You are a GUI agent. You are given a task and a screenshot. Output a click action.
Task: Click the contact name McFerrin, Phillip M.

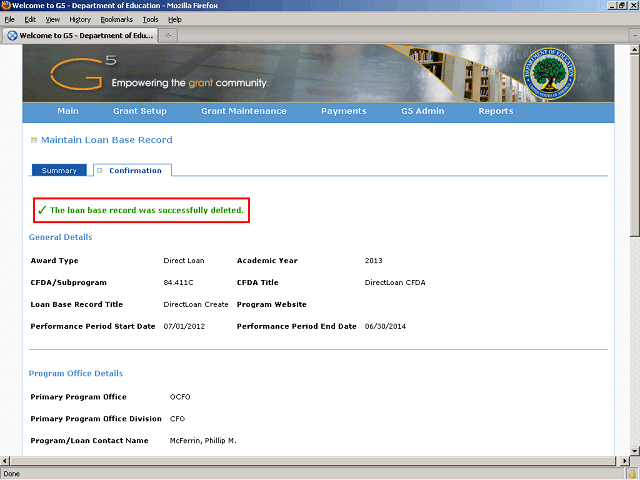click(x=203, y=441)
